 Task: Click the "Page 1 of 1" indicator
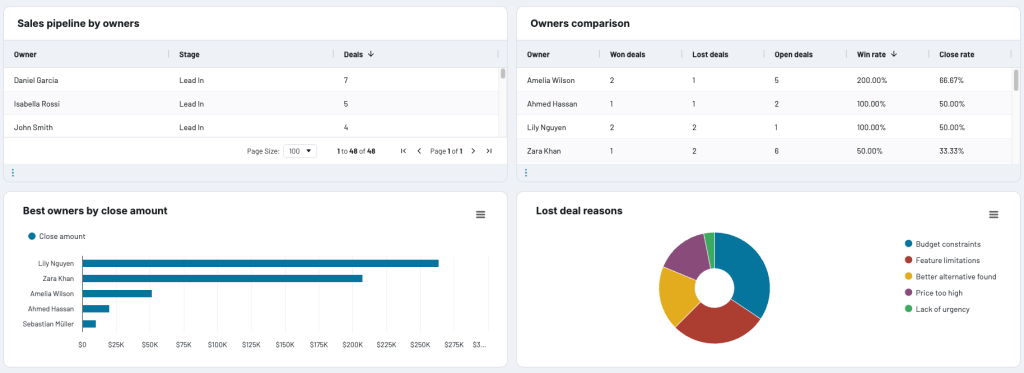[x=446, y=151]
